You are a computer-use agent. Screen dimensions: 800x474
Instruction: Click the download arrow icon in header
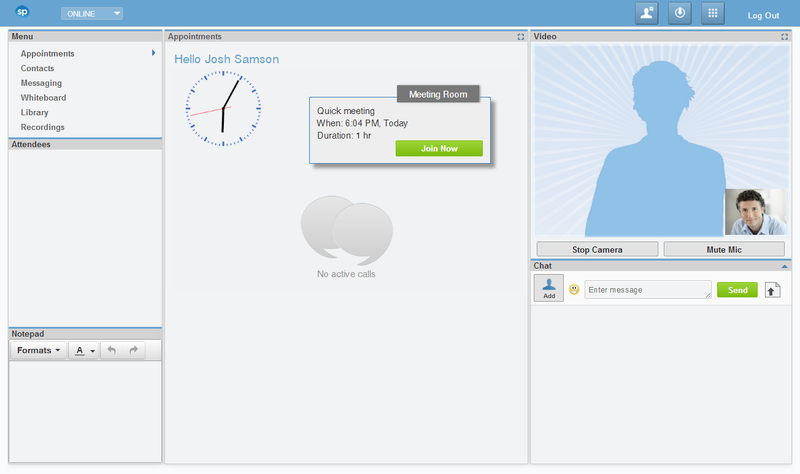pos(680,13)
